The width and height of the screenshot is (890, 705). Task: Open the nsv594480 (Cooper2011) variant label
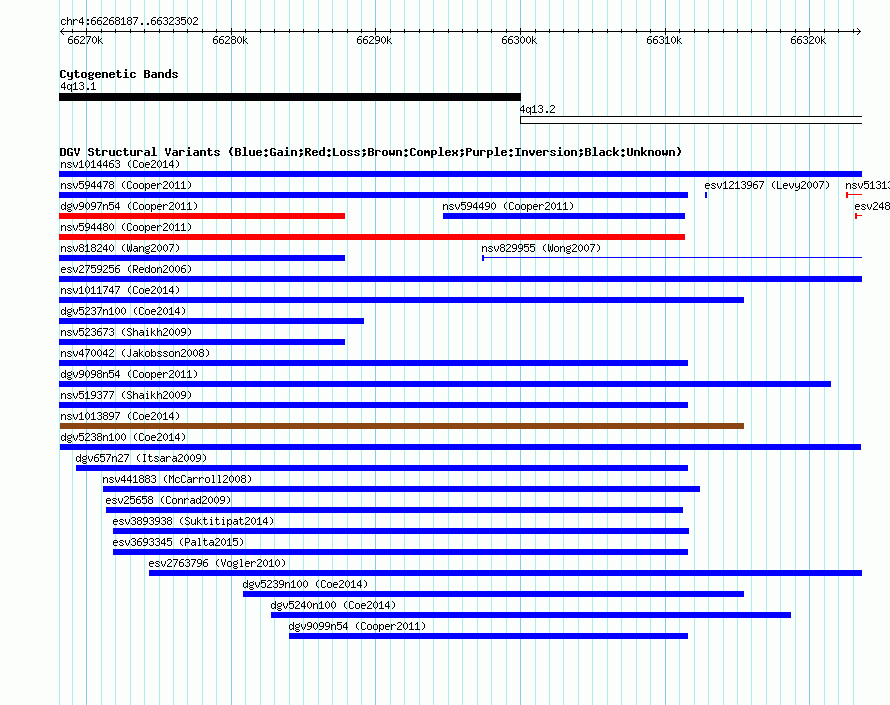pyautogui.click(x=126, y=227)
